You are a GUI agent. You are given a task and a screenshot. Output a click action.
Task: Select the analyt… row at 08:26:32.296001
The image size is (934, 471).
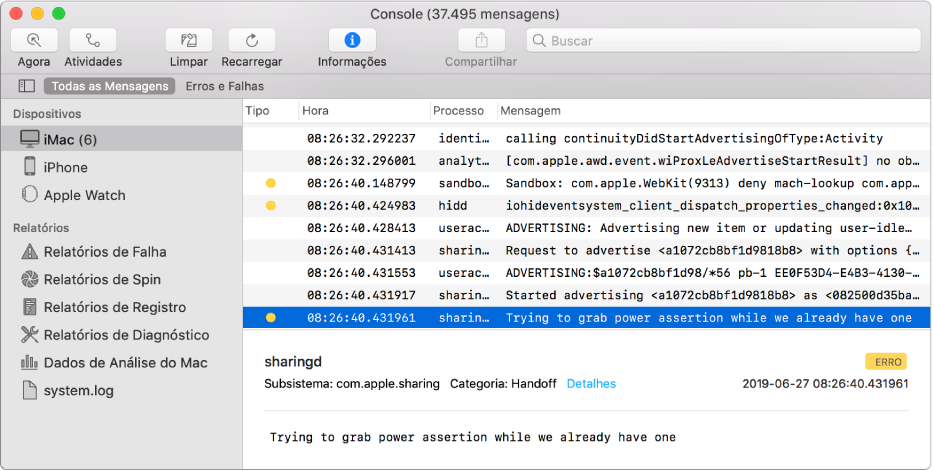tap(586, 161)
